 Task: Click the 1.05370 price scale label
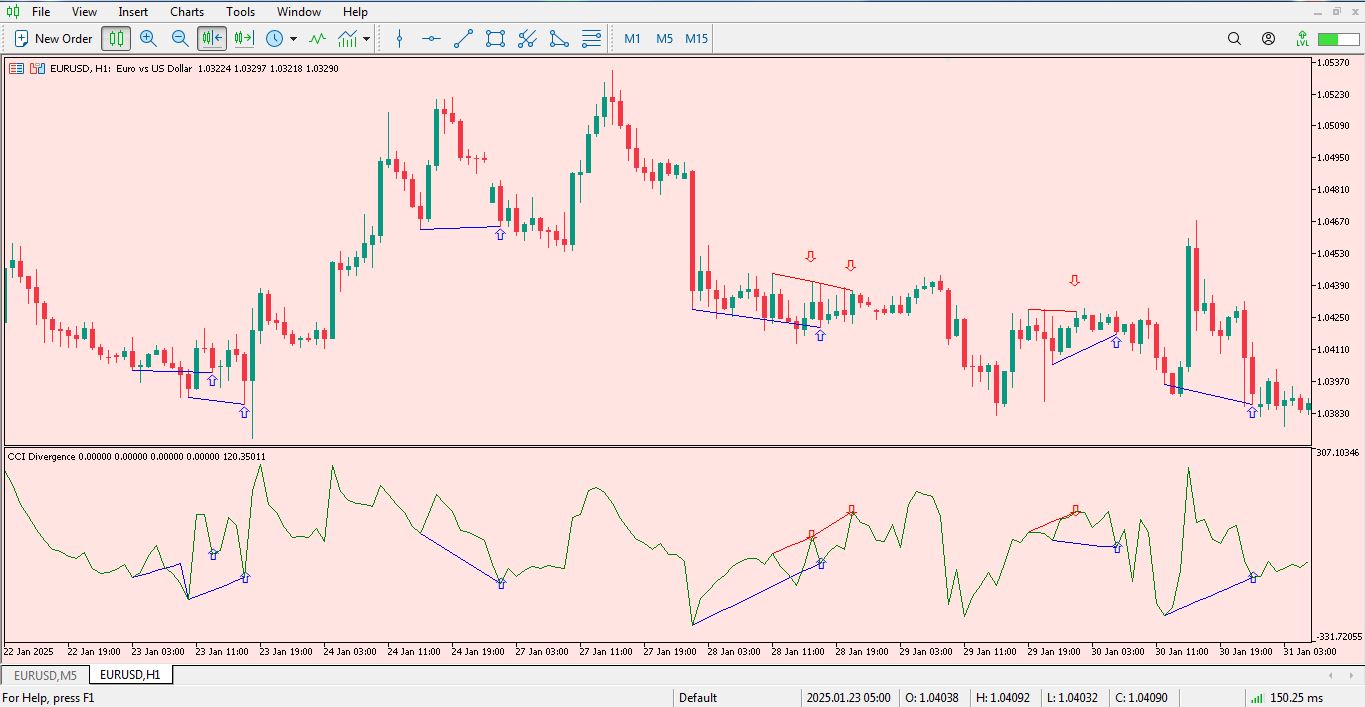click(1333, 62)
